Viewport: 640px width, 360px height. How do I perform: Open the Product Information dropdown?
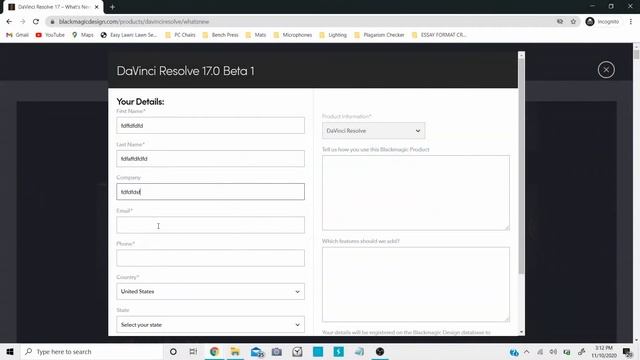[x=373, y=131]
